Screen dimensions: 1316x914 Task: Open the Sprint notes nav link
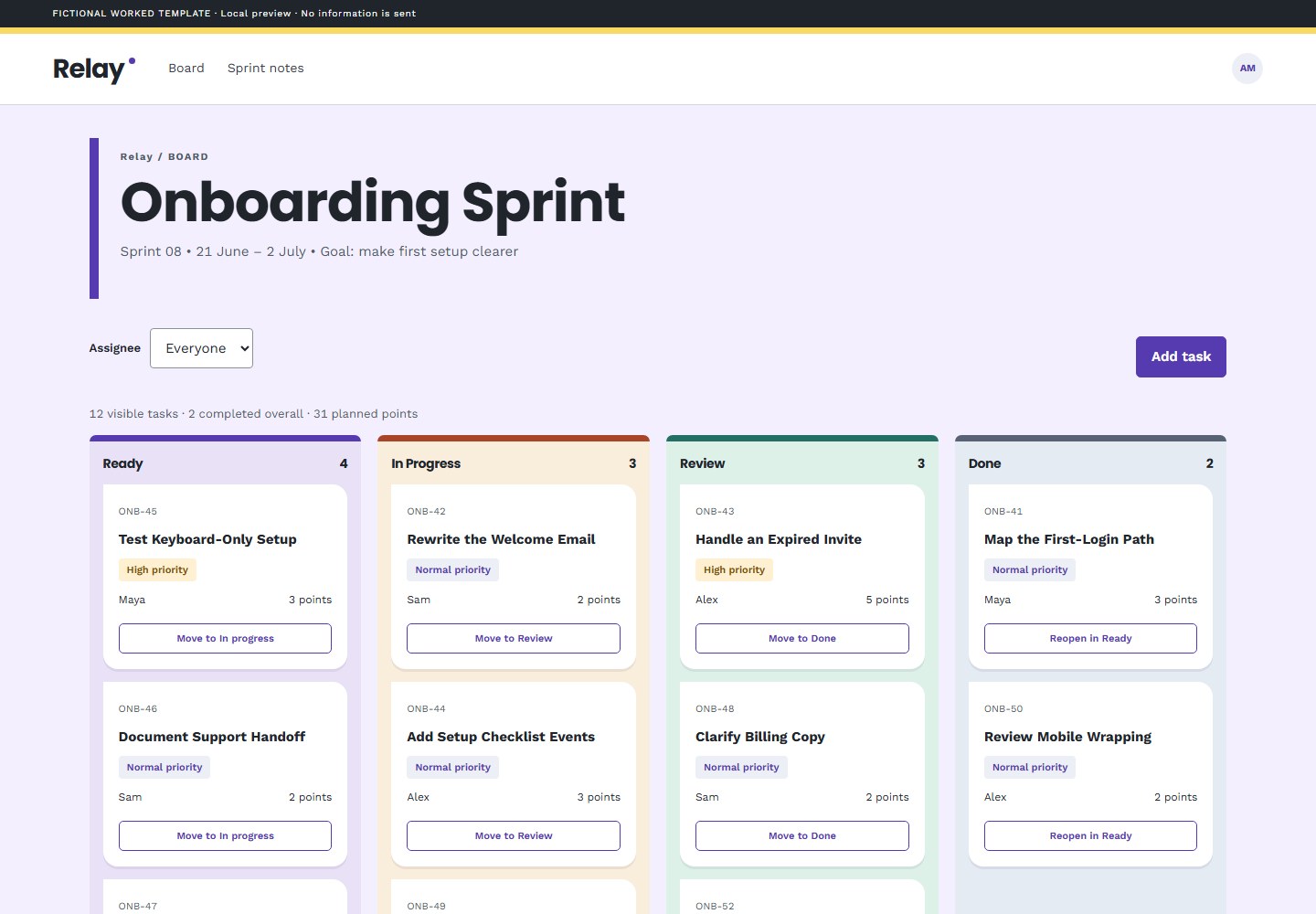click(266, 69)
